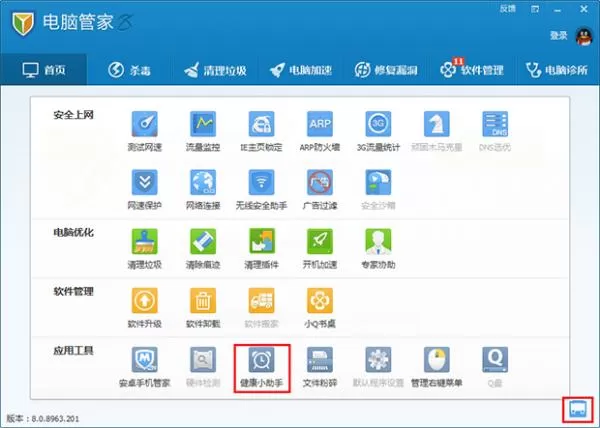Switch to the 首页 tab
Viewport: 600px width, 428px height.
(44, 70)
